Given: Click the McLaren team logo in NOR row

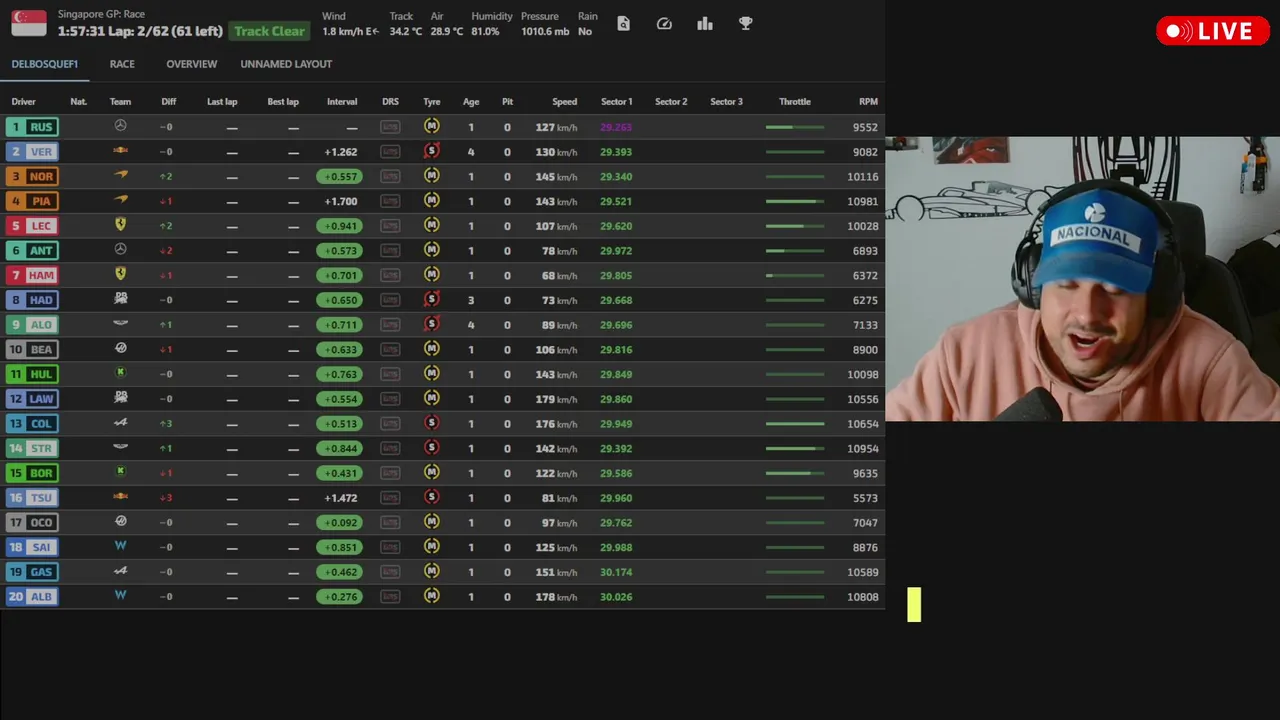Looking at the screenshot, I should click(x=120, y=175).
